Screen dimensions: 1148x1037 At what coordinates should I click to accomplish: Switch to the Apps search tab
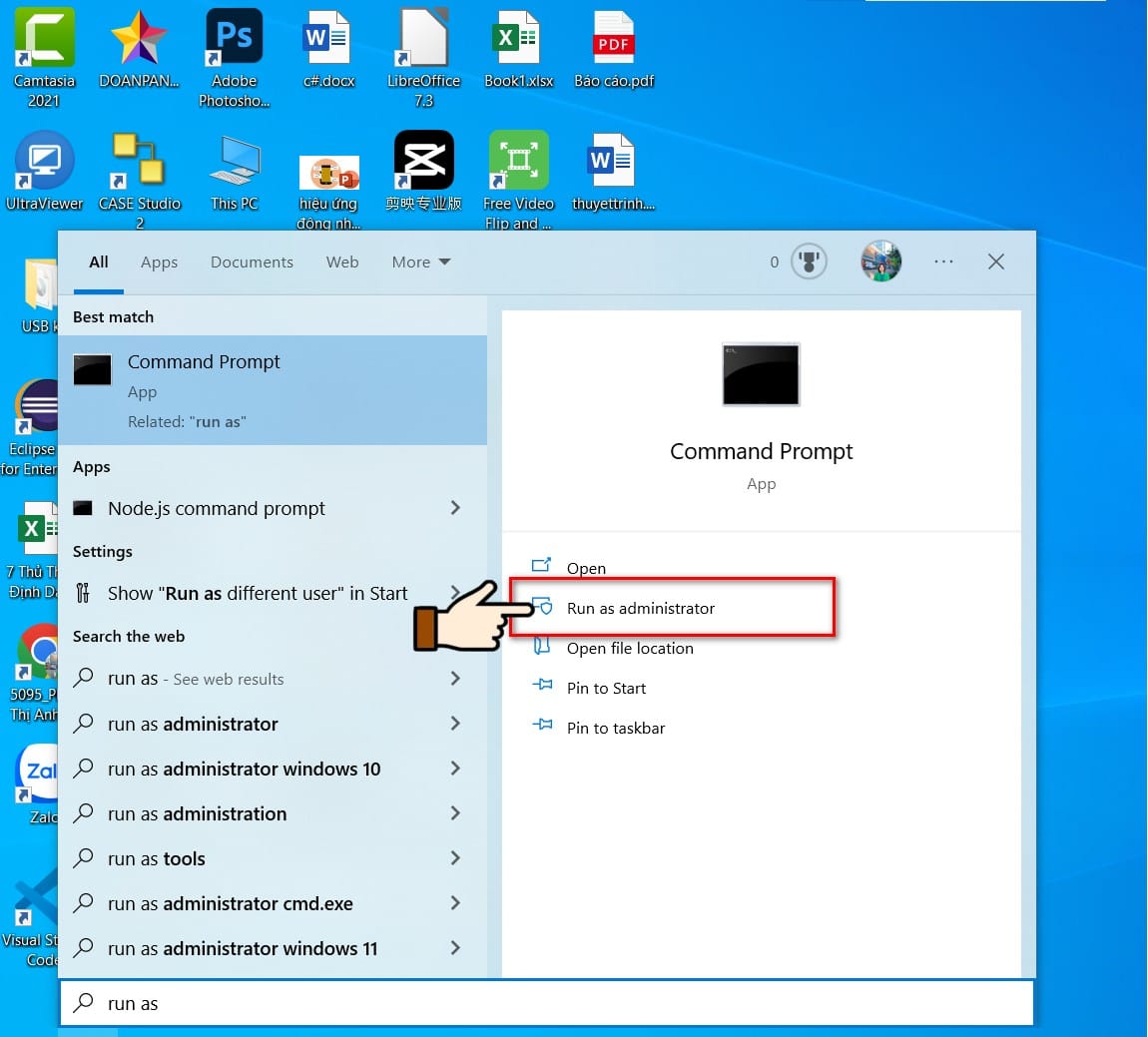(x=159, y=261)
